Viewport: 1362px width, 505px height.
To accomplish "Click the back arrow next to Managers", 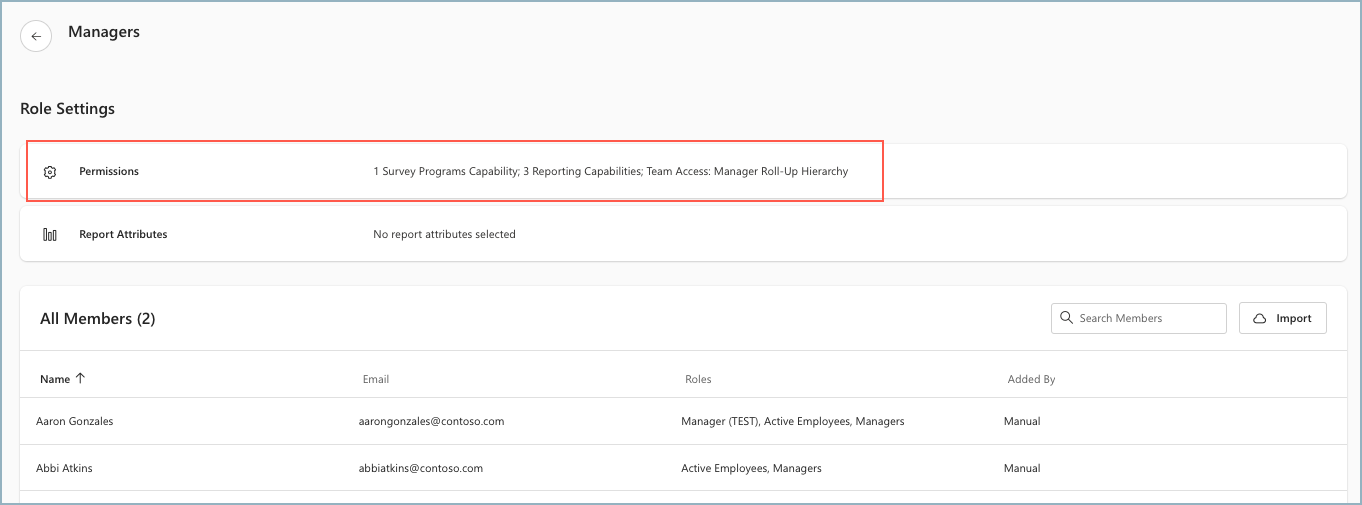I will pos(36,36).
